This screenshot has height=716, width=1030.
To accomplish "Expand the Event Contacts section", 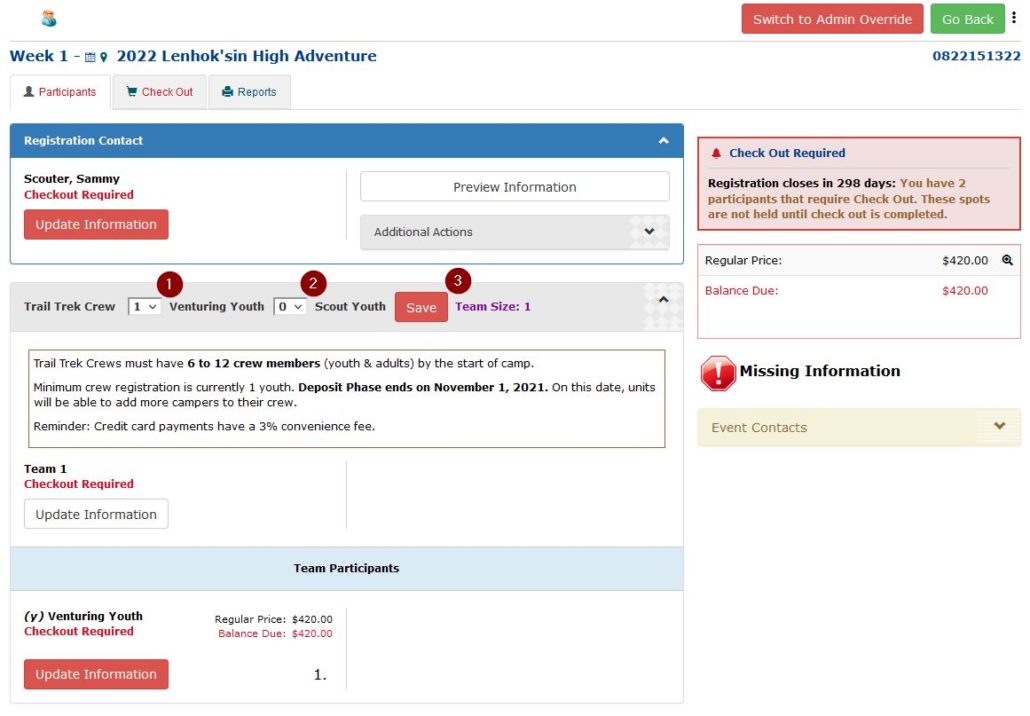I will point(859,428).
